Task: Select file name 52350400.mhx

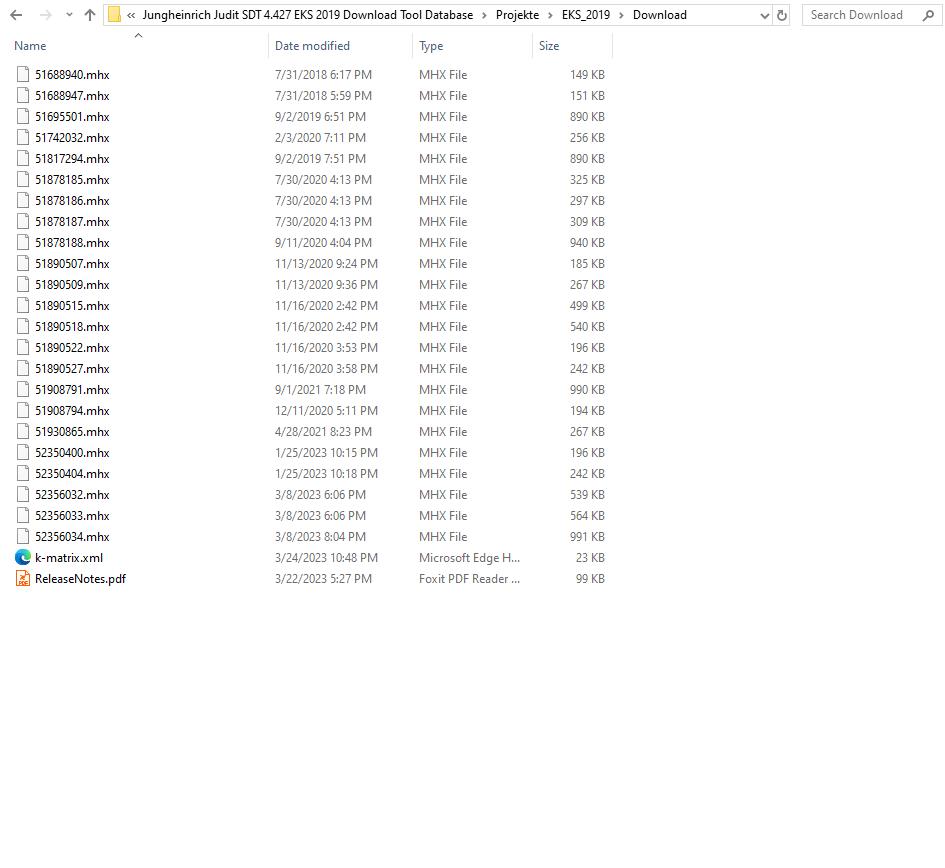Action: click(x=72, y=453)
